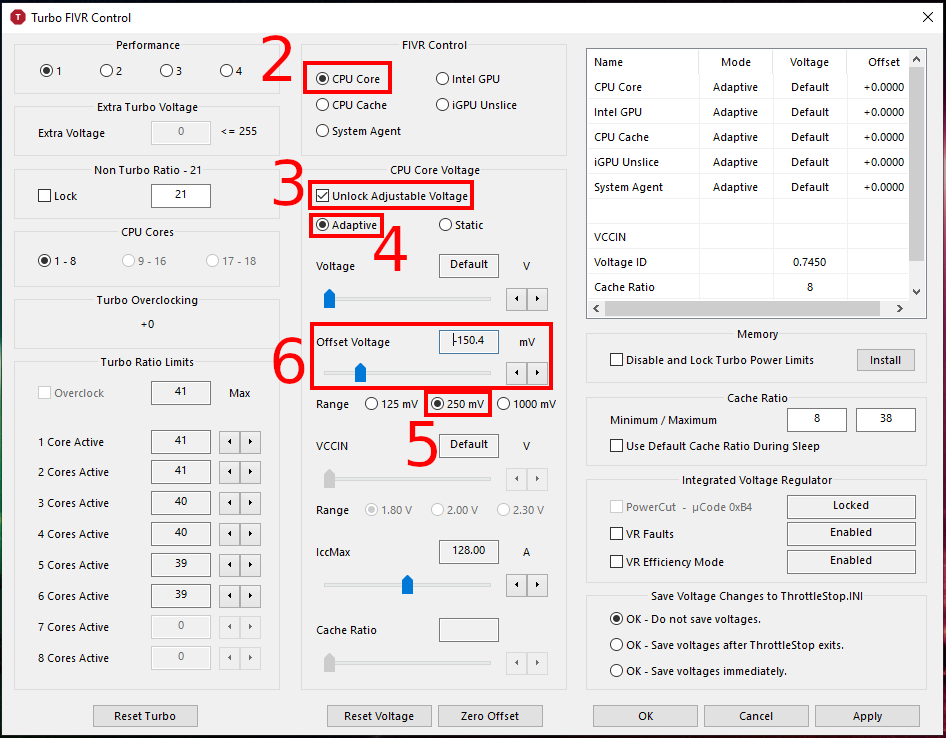Select the CPU Cache radio button

tap(352, 105)
